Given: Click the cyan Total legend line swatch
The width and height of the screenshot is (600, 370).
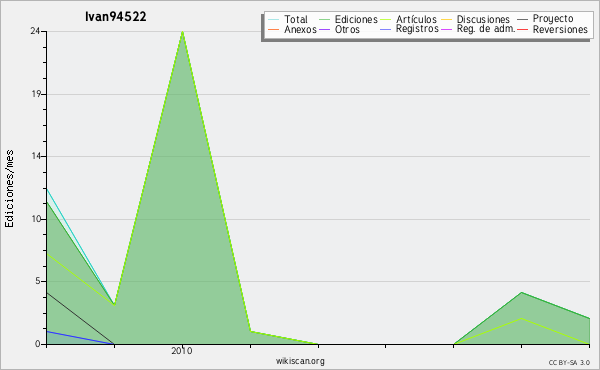Looking at the screenshot, I should (274, 19).
